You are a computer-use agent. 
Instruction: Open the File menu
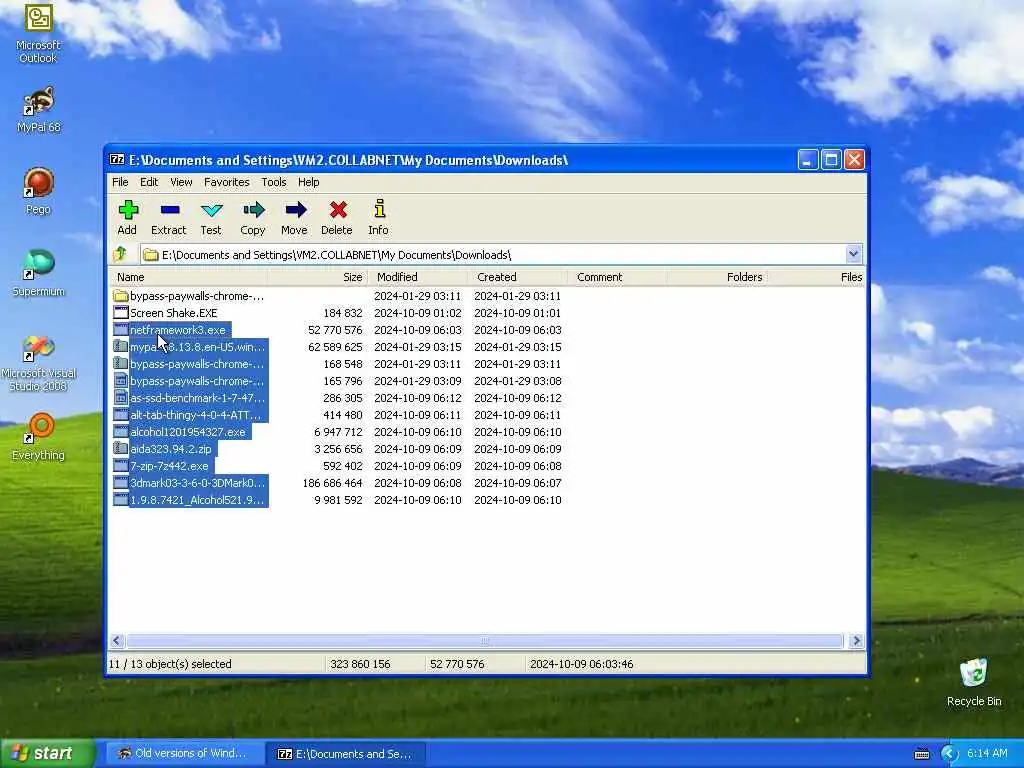click(x=120, y=182)
